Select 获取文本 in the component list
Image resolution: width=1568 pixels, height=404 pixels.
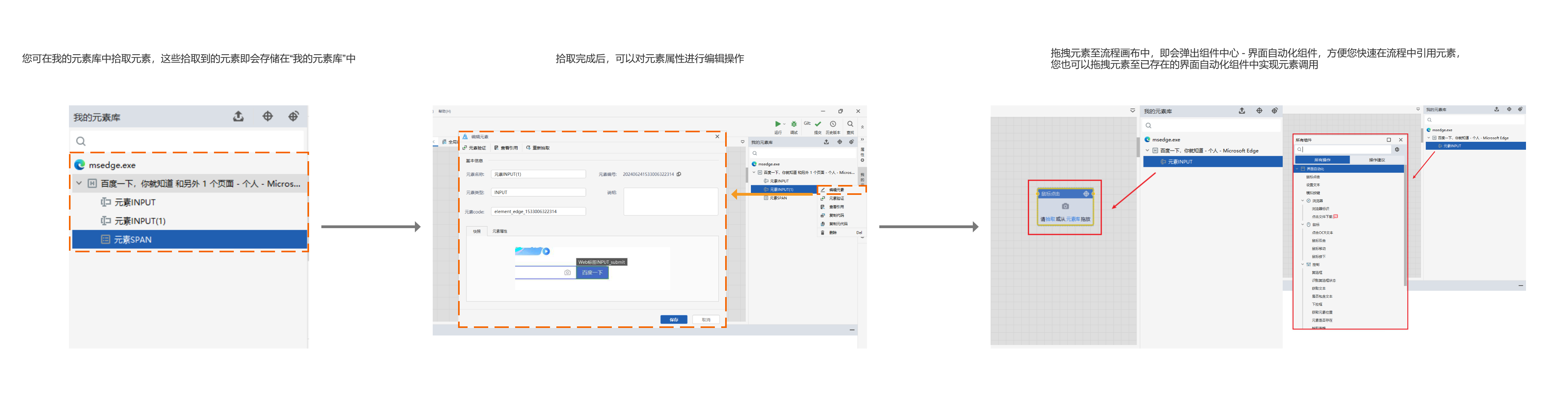pos(1318,288)
